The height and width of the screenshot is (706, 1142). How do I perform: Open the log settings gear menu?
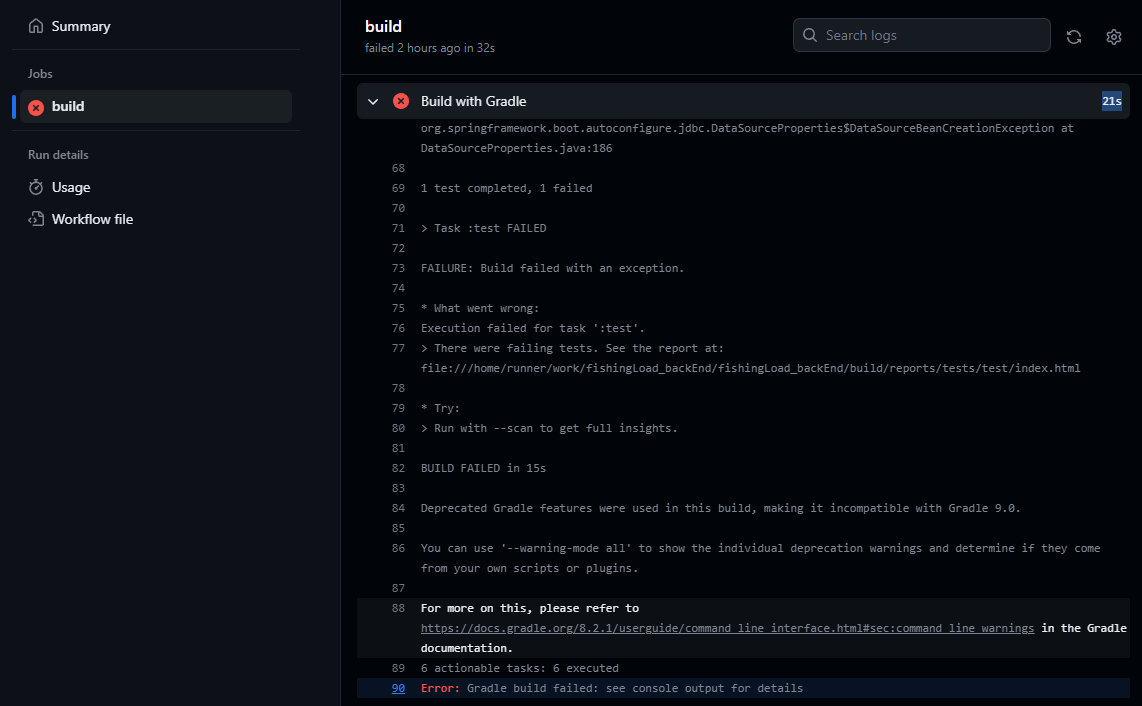coord(1114,36)
